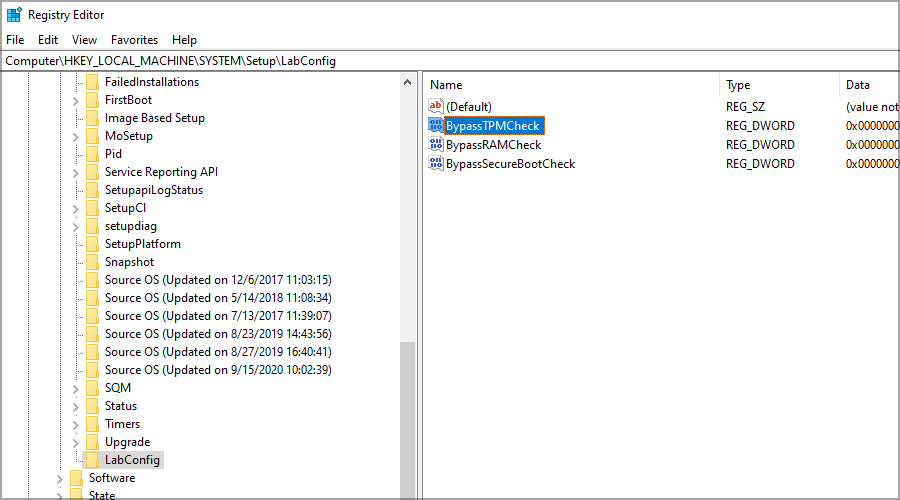Viewport: 900px width, 500px height.
Task: Click the BypassSecureBootCheck DWORD icon
Action: coord(435,164)
